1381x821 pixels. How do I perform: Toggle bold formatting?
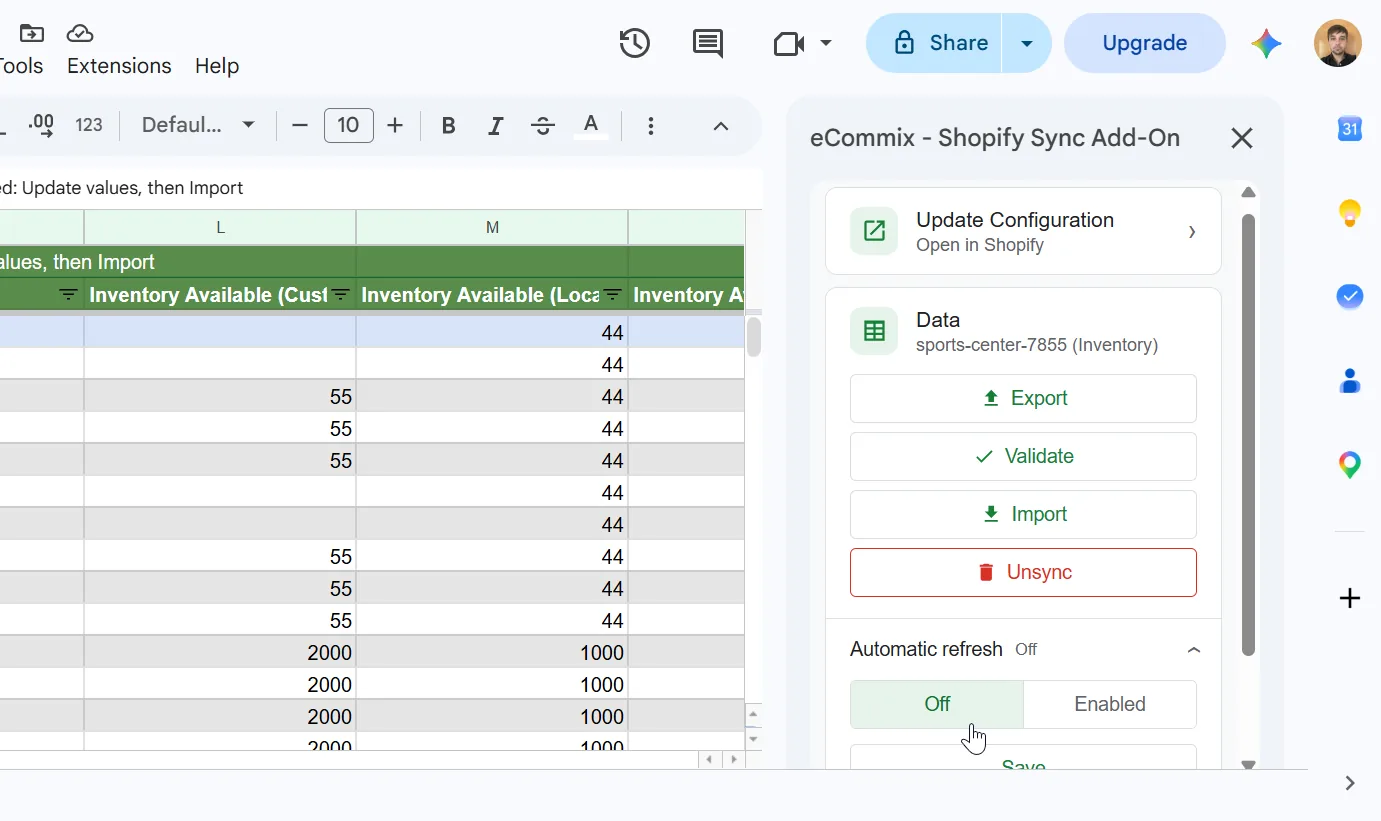(x=448, y=125)
